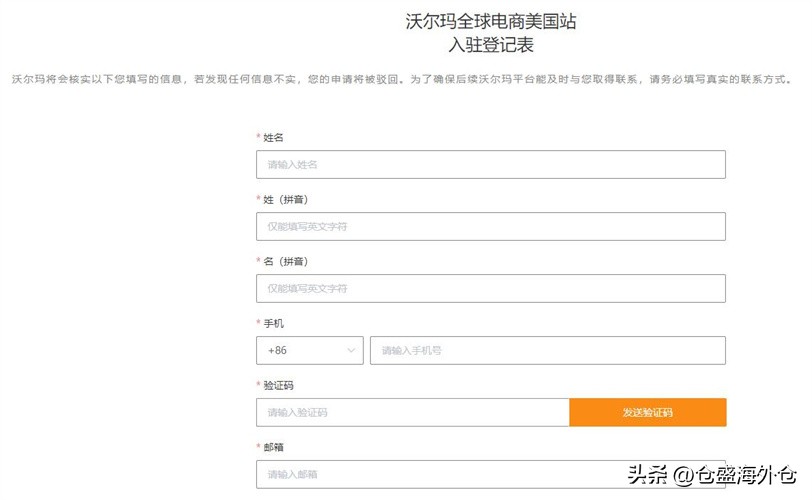The image size is (812, 500).
Task: Click the 请输入手机号 phone number field
Action: coord(548,350)
